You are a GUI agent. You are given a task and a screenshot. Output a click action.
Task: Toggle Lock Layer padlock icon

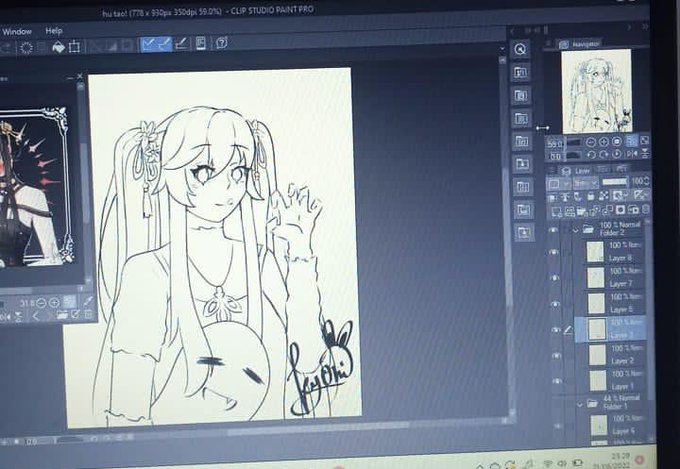tap(591, 197)
